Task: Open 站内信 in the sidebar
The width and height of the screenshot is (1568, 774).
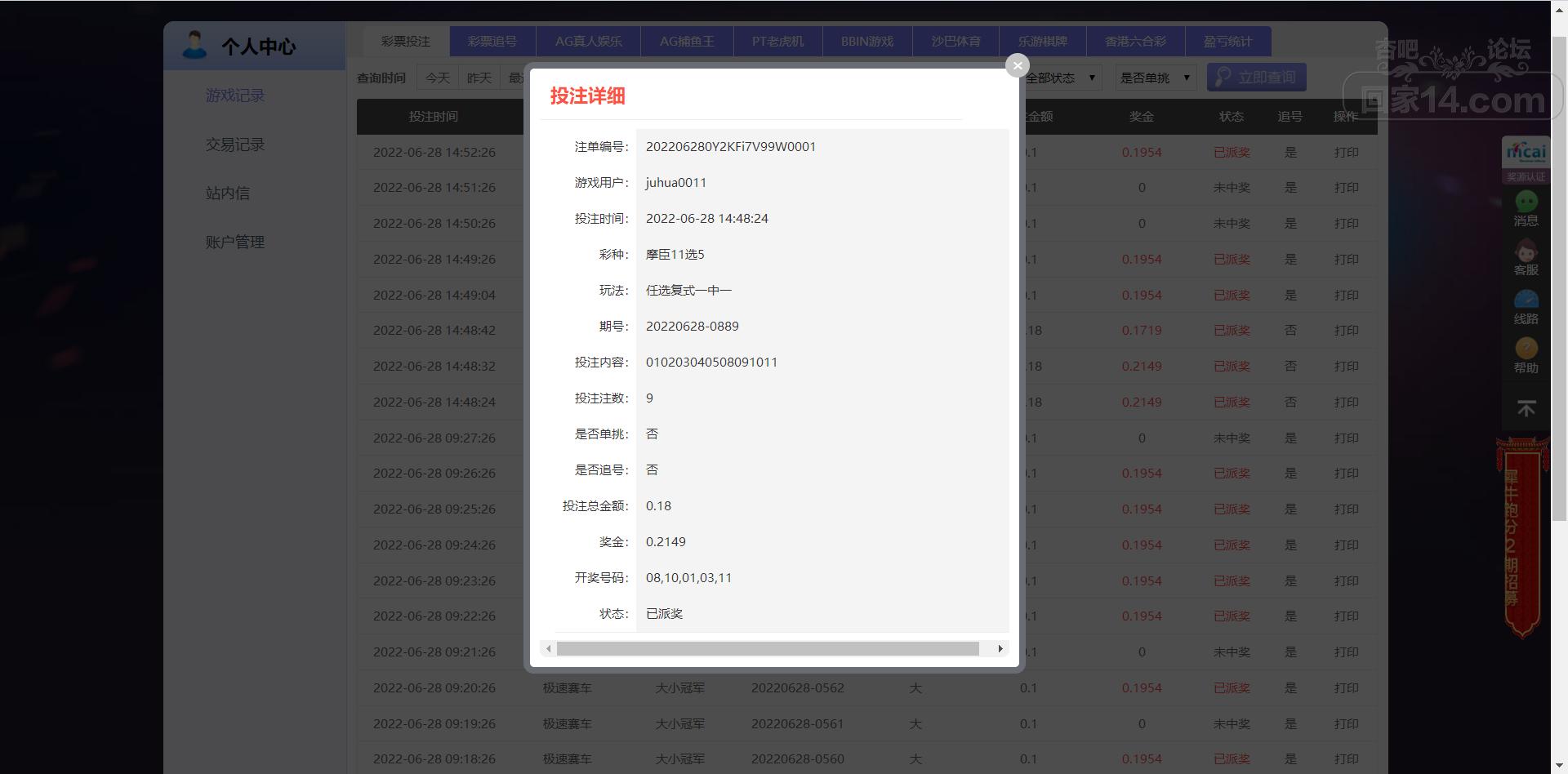Action: (x=228, y=193)
